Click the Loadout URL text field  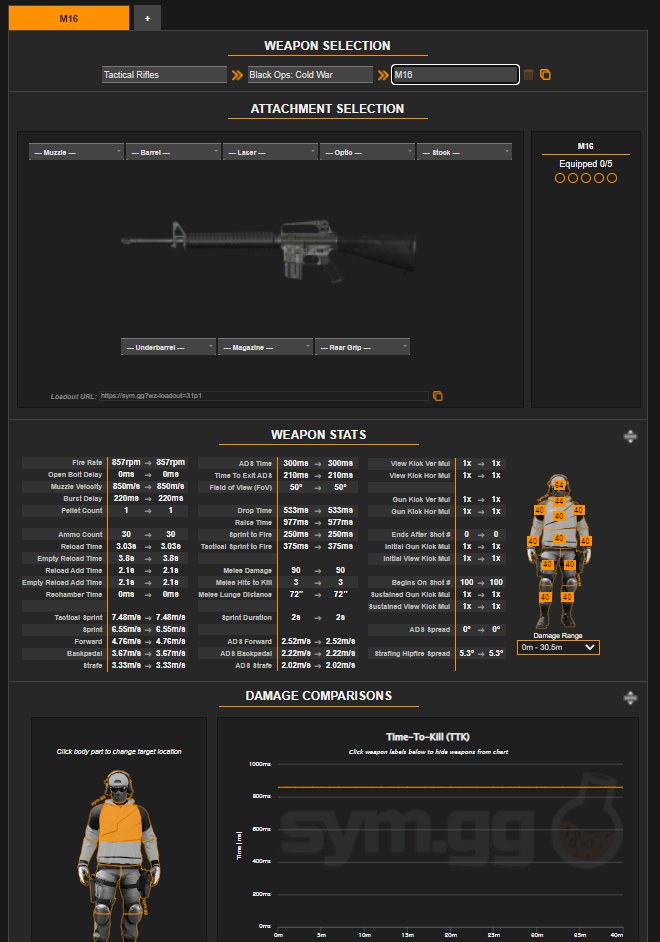tap(264, 396)
